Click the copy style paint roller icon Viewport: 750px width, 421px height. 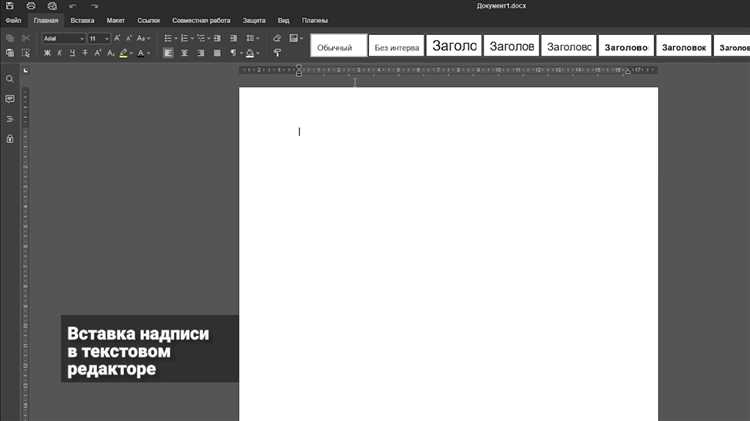pyautogui.click(x=277, y=53)
